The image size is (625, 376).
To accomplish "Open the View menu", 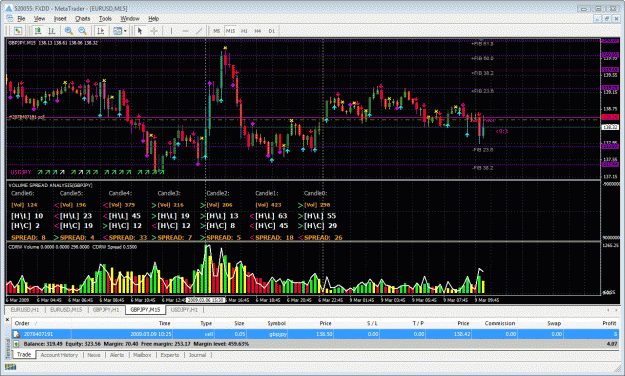I will 39,18.
